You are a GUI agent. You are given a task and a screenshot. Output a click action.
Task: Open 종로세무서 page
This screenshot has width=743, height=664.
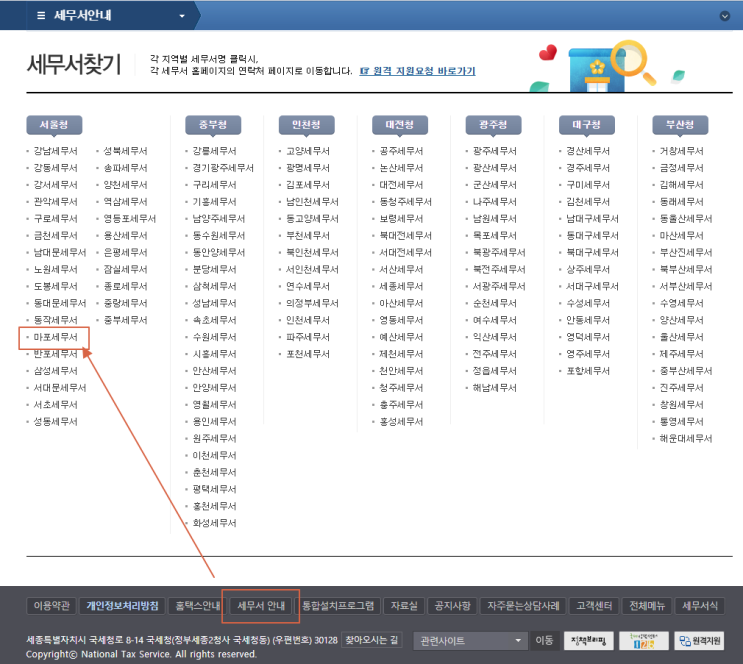pos(126,286)
